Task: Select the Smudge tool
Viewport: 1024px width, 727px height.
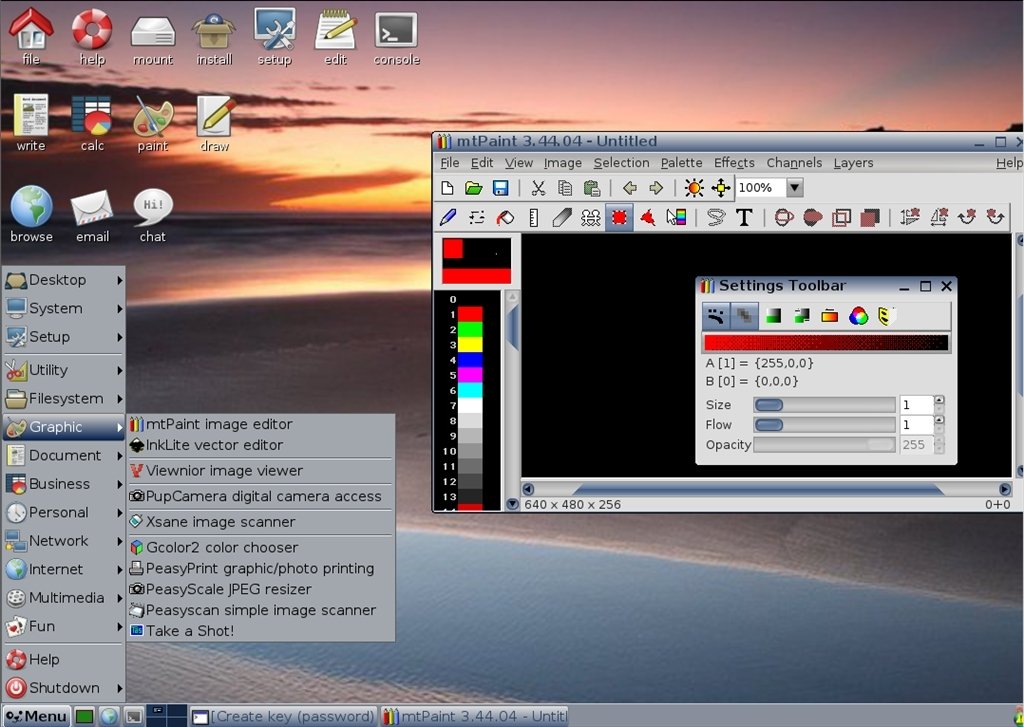Action: point(562,217)
